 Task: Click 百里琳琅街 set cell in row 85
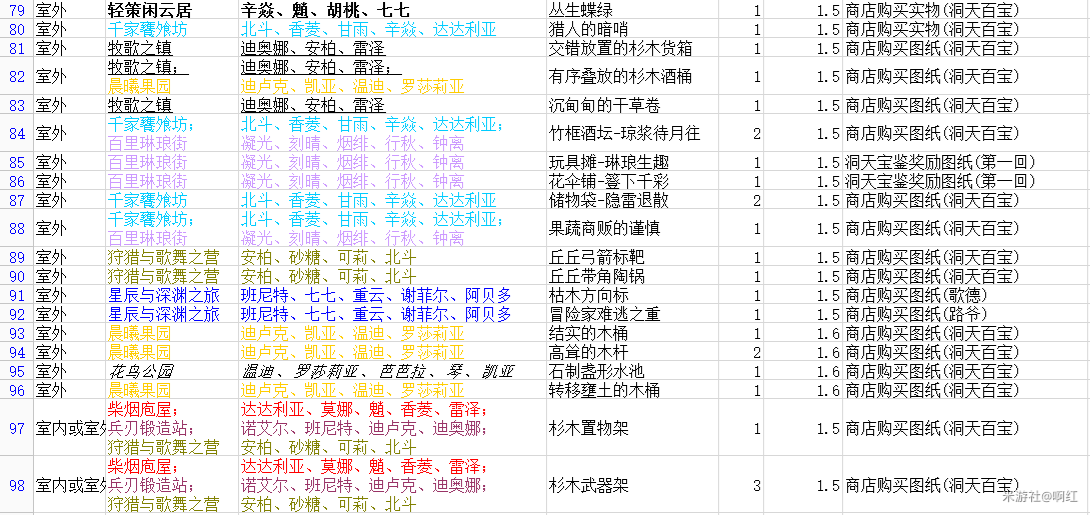[172, 162]
